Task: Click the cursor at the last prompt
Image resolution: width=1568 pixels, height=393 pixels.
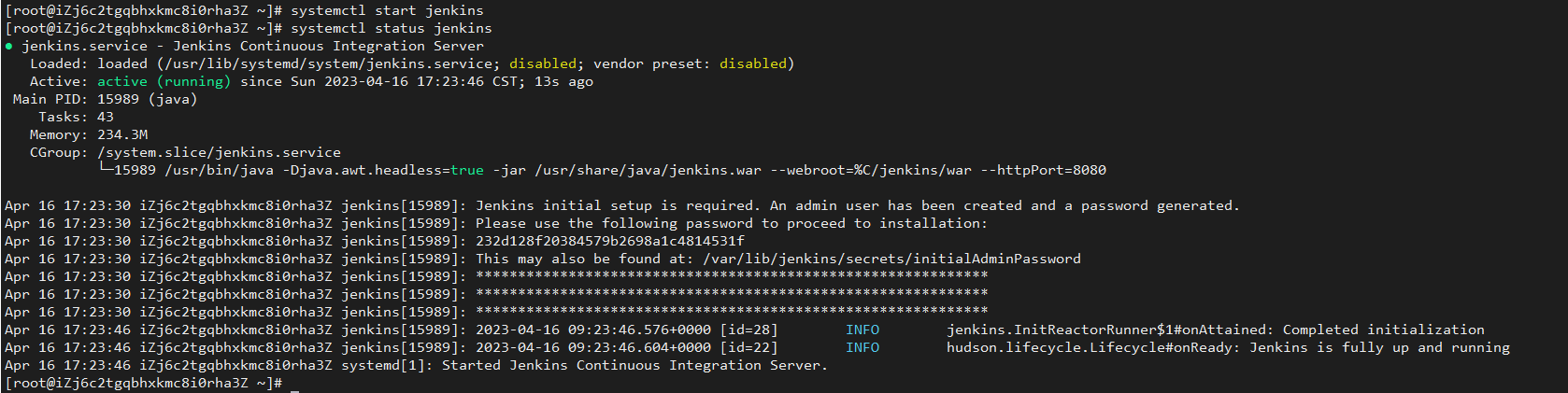Action: (294, 384)
